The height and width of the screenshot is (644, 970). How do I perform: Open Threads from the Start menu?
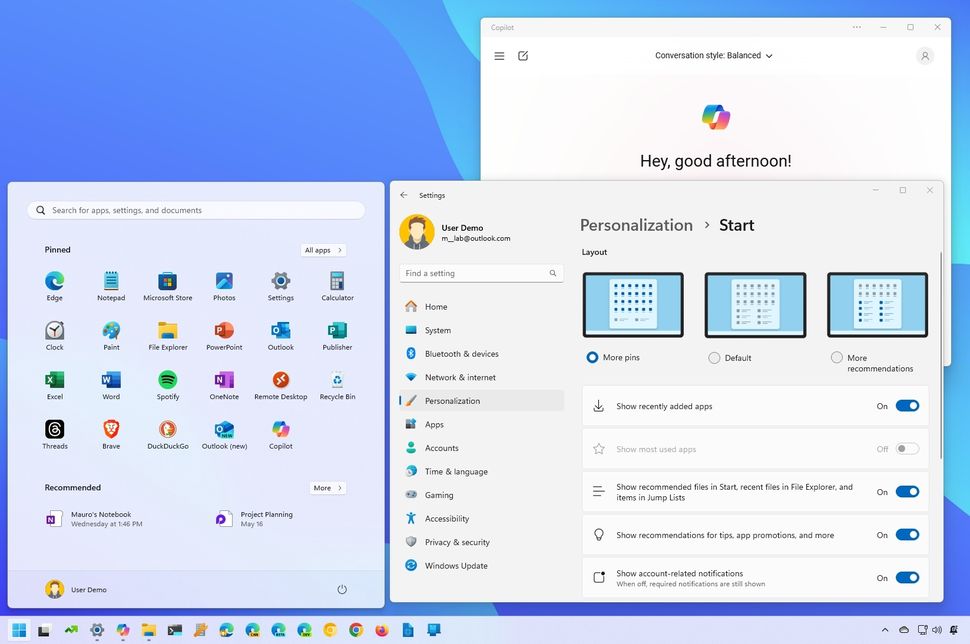(54, 428)
